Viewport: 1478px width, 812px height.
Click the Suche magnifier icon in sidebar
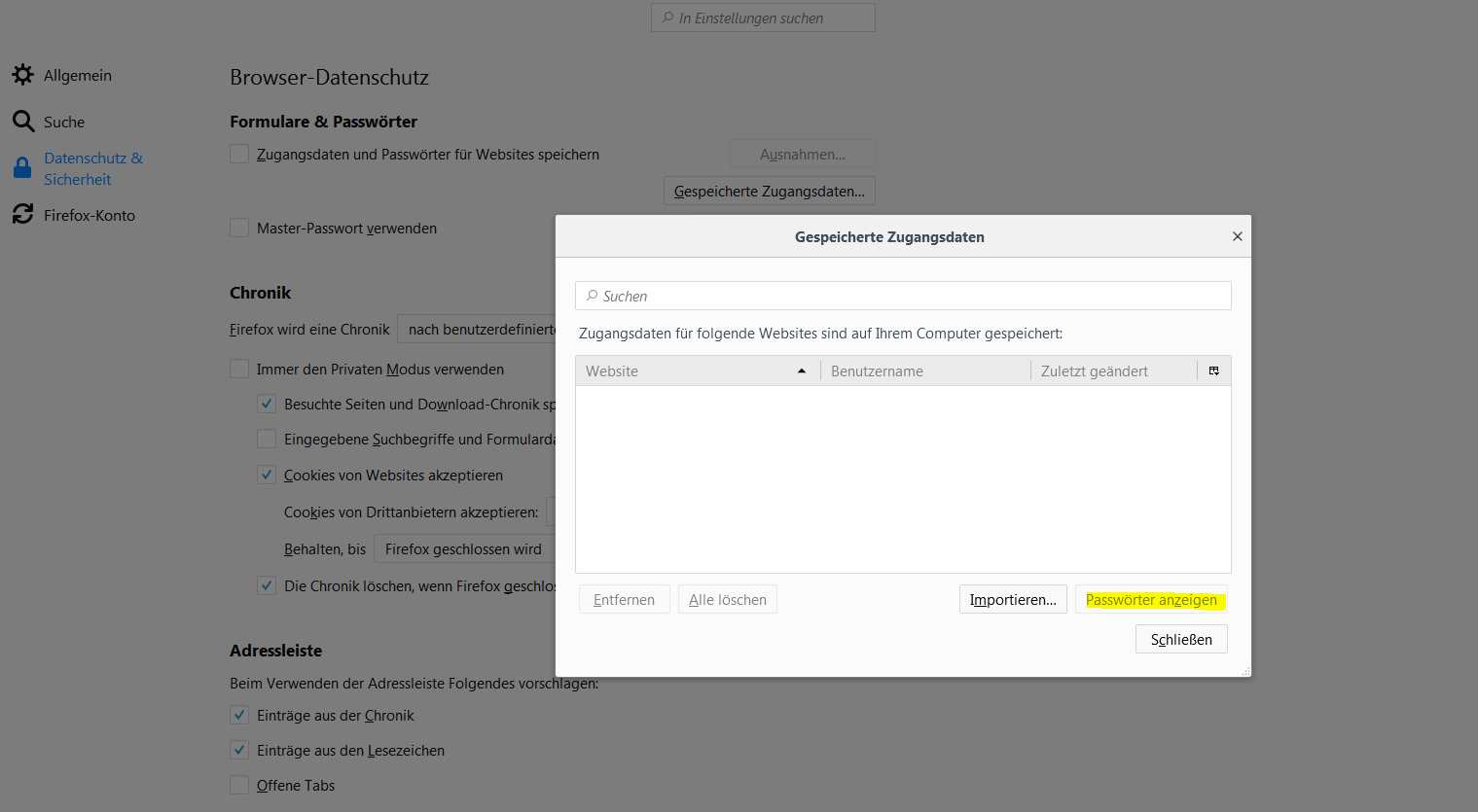23,122
